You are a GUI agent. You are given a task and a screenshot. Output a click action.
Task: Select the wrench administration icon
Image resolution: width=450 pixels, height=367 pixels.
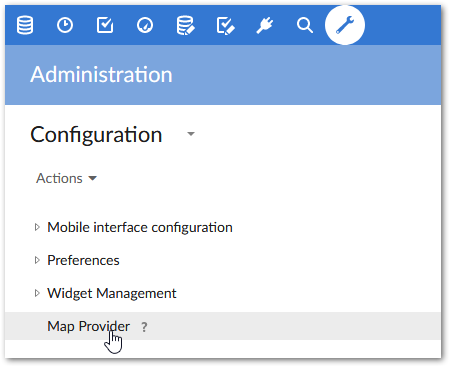345,25
